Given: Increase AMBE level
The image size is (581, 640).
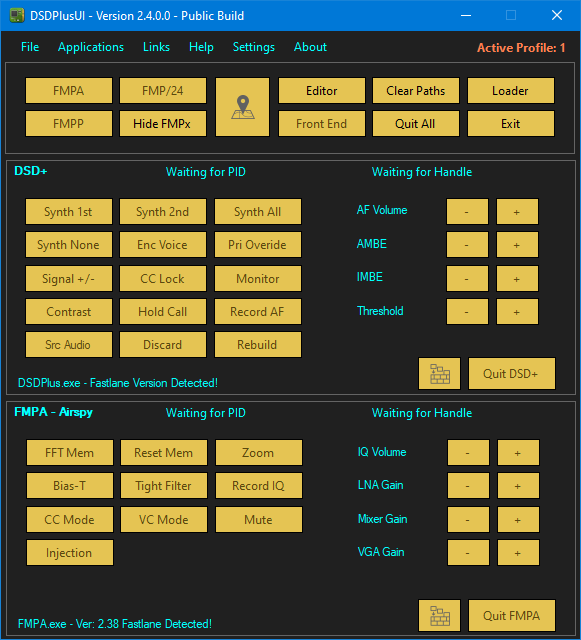Looking at the screenshot, I should tap(517, 244).
